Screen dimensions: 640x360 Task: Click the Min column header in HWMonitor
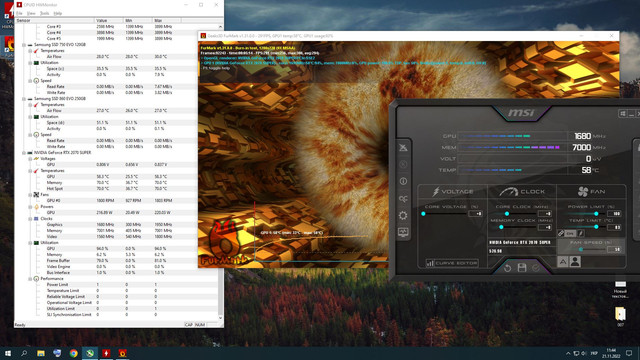(138, 20)
